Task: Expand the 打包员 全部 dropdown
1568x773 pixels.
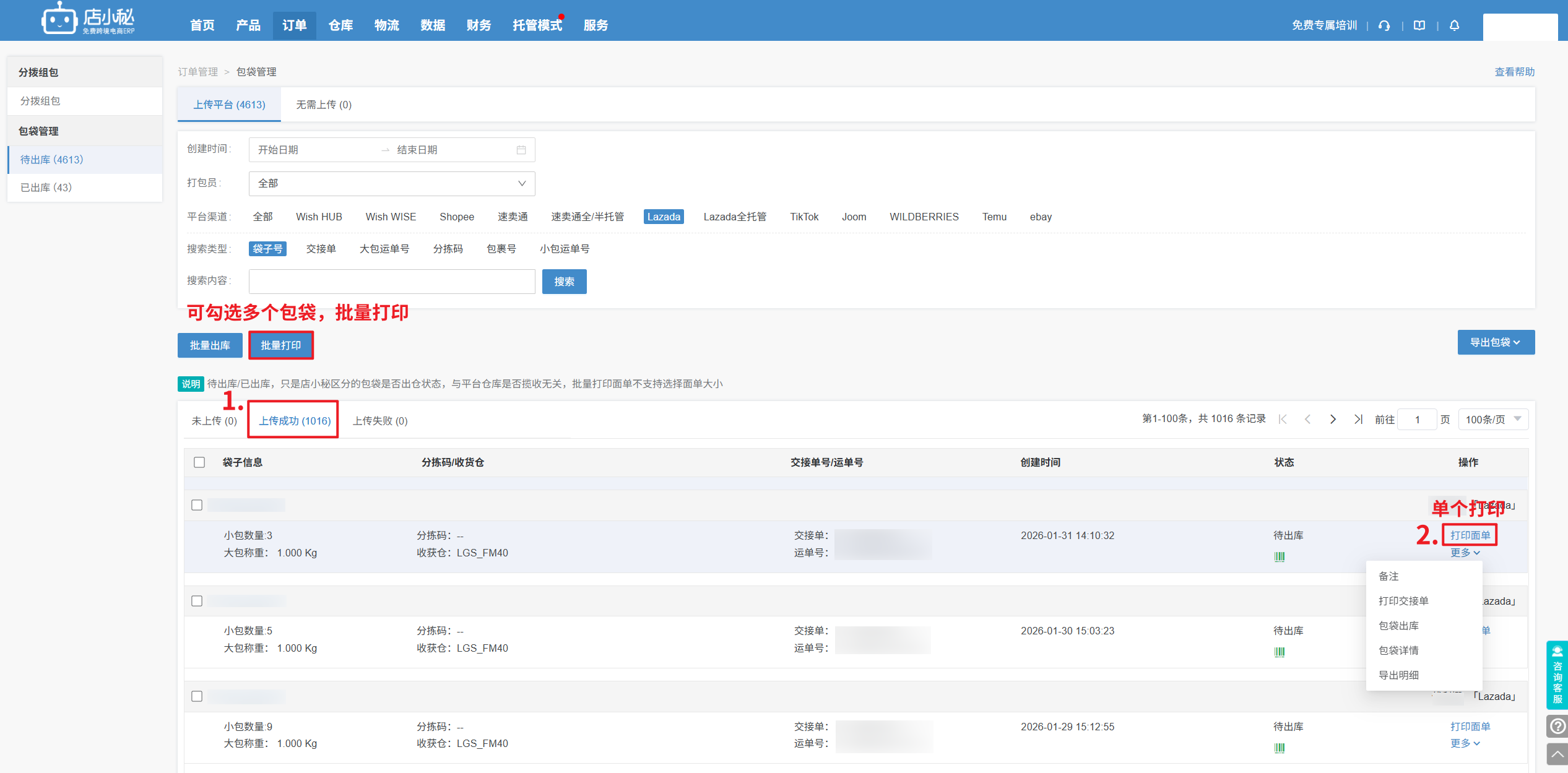Action: tap(391, 183)
